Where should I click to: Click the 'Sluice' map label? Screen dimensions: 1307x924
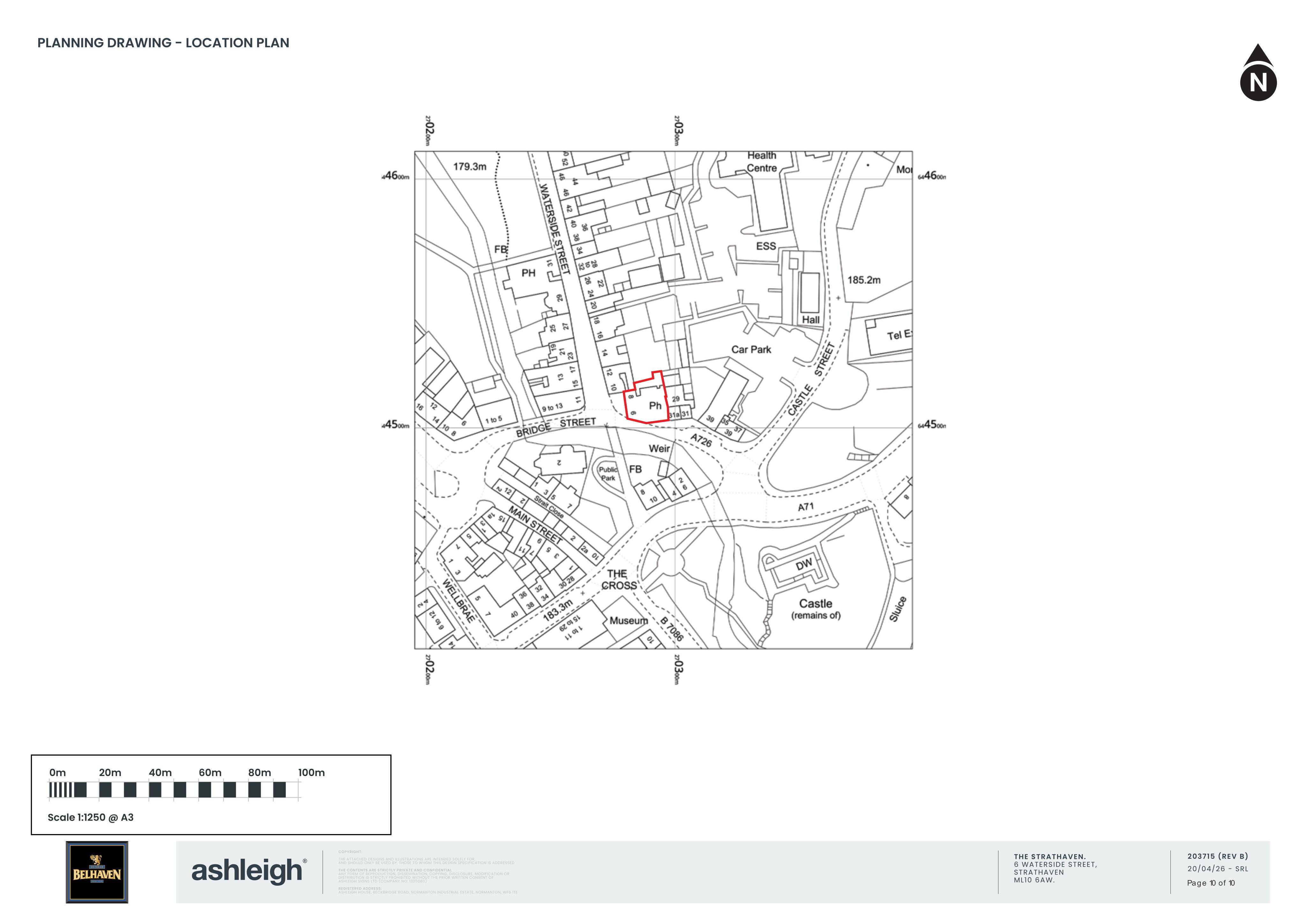898,609
